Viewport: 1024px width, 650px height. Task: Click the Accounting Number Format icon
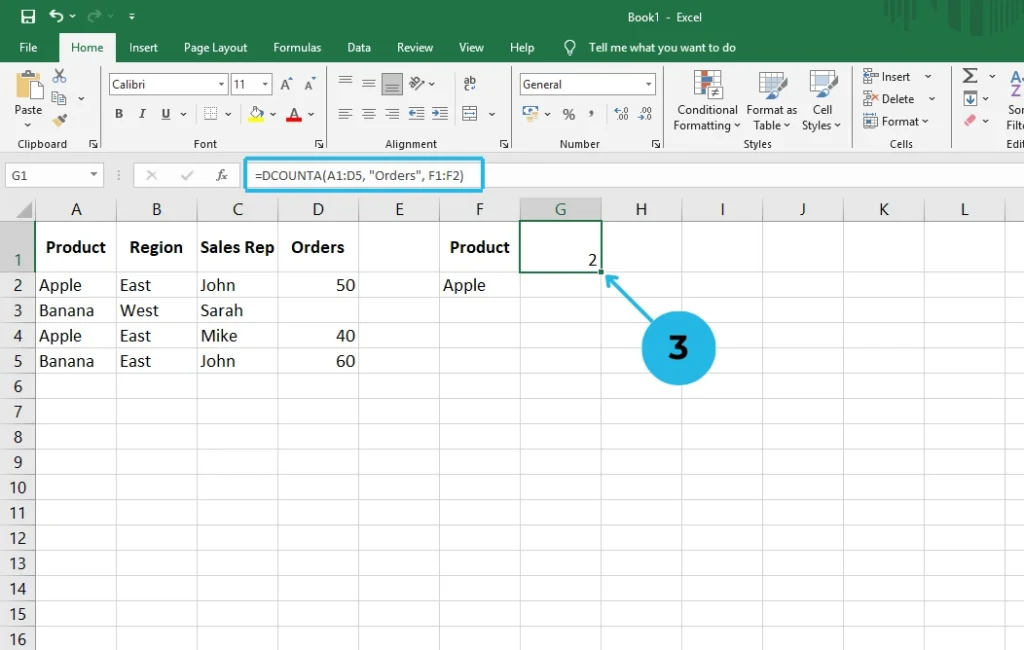tap(530, 114)
